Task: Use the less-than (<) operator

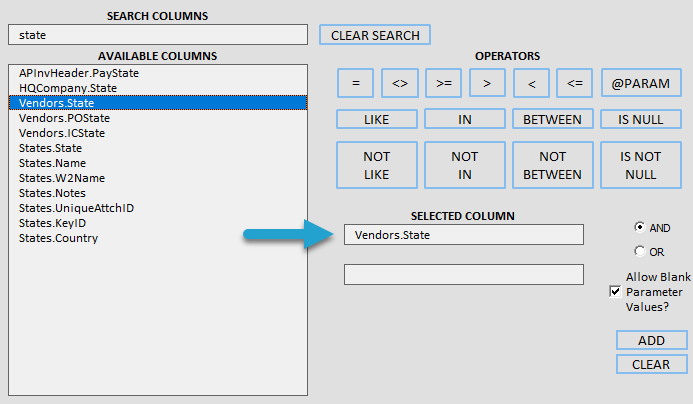Action: click(531, 83)
